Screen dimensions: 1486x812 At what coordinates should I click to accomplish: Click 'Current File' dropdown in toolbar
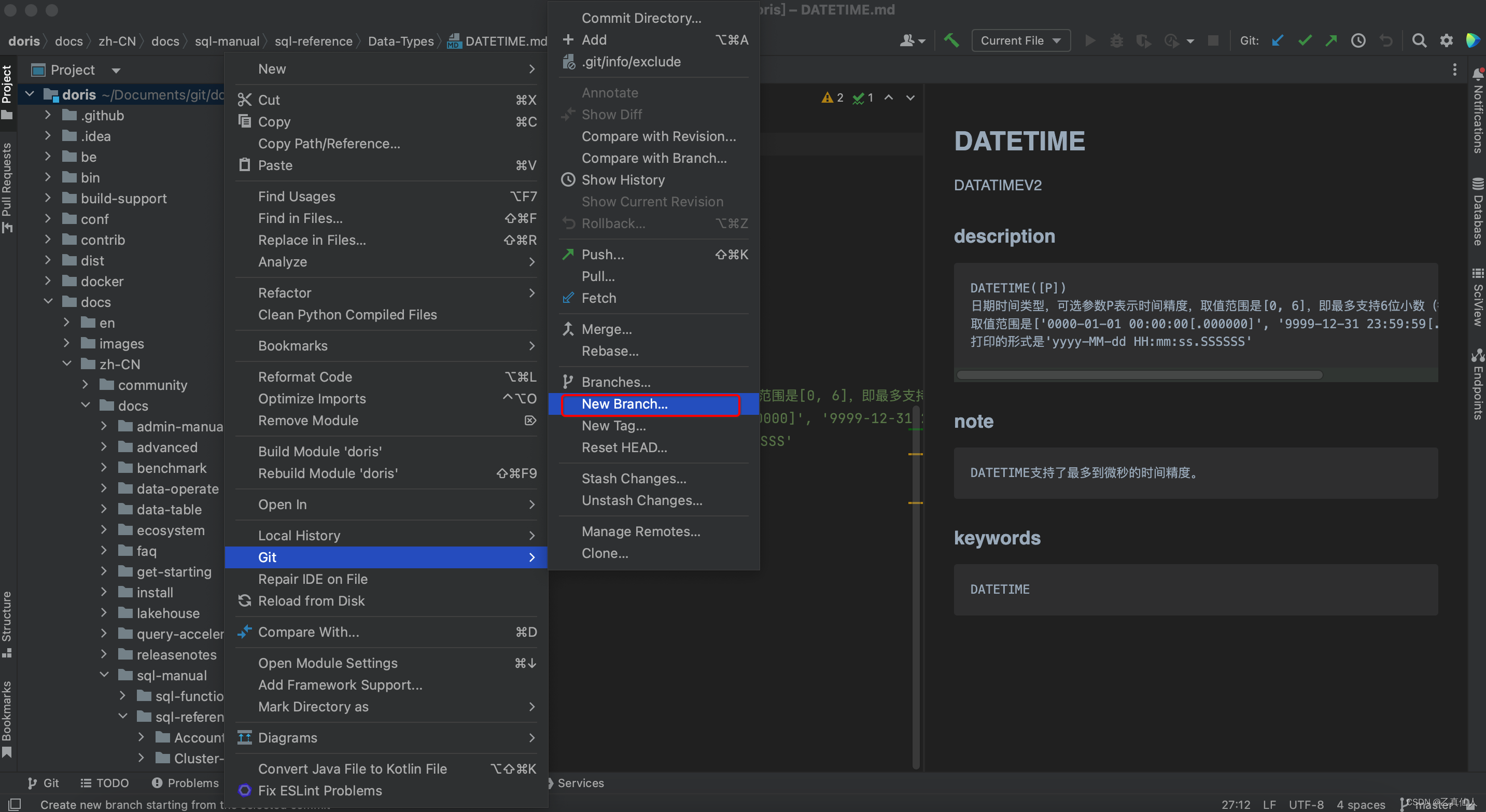point(1019,41)
